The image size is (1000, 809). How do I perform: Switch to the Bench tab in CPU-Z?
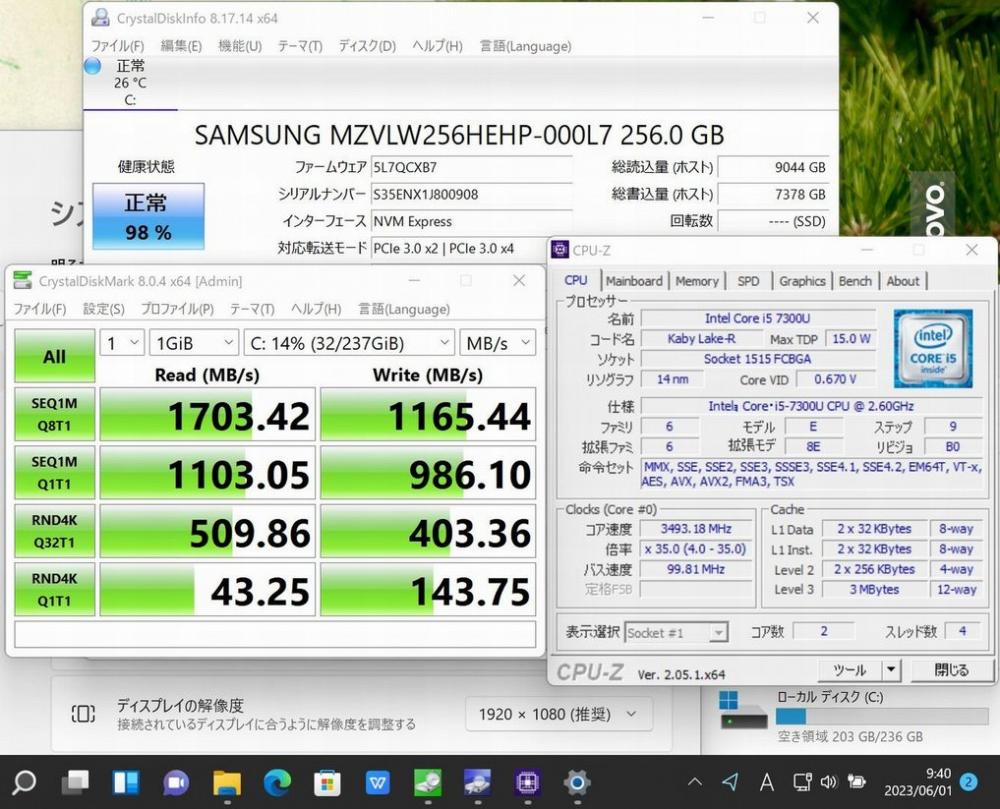(855, 281)
